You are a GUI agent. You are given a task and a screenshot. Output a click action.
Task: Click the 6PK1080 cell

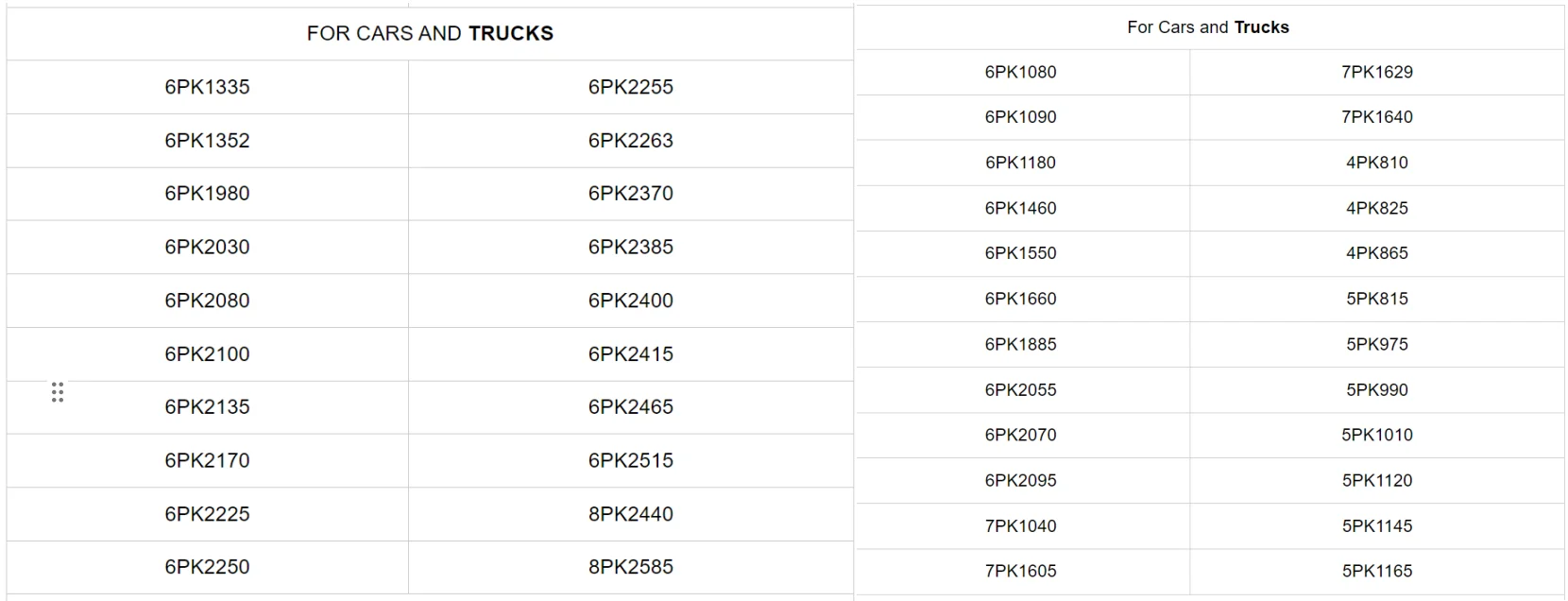pos(1022,72)
